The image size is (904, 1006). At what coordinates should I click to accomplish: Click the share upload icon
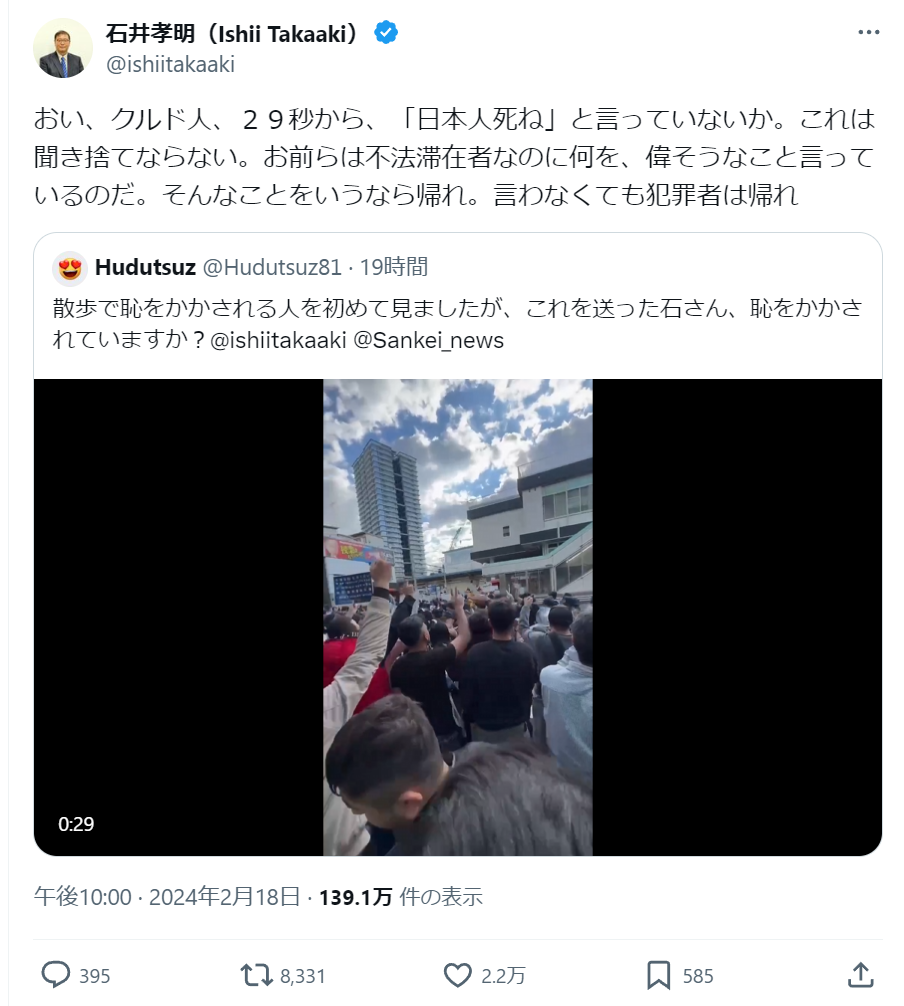[x=860, y=975]
